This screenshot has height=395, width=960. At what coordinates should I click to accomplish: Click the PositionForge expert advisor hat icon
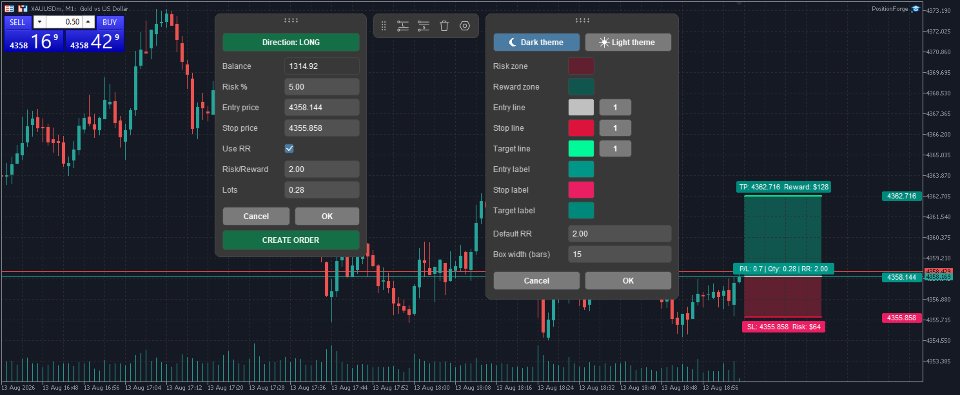(915, 9)
